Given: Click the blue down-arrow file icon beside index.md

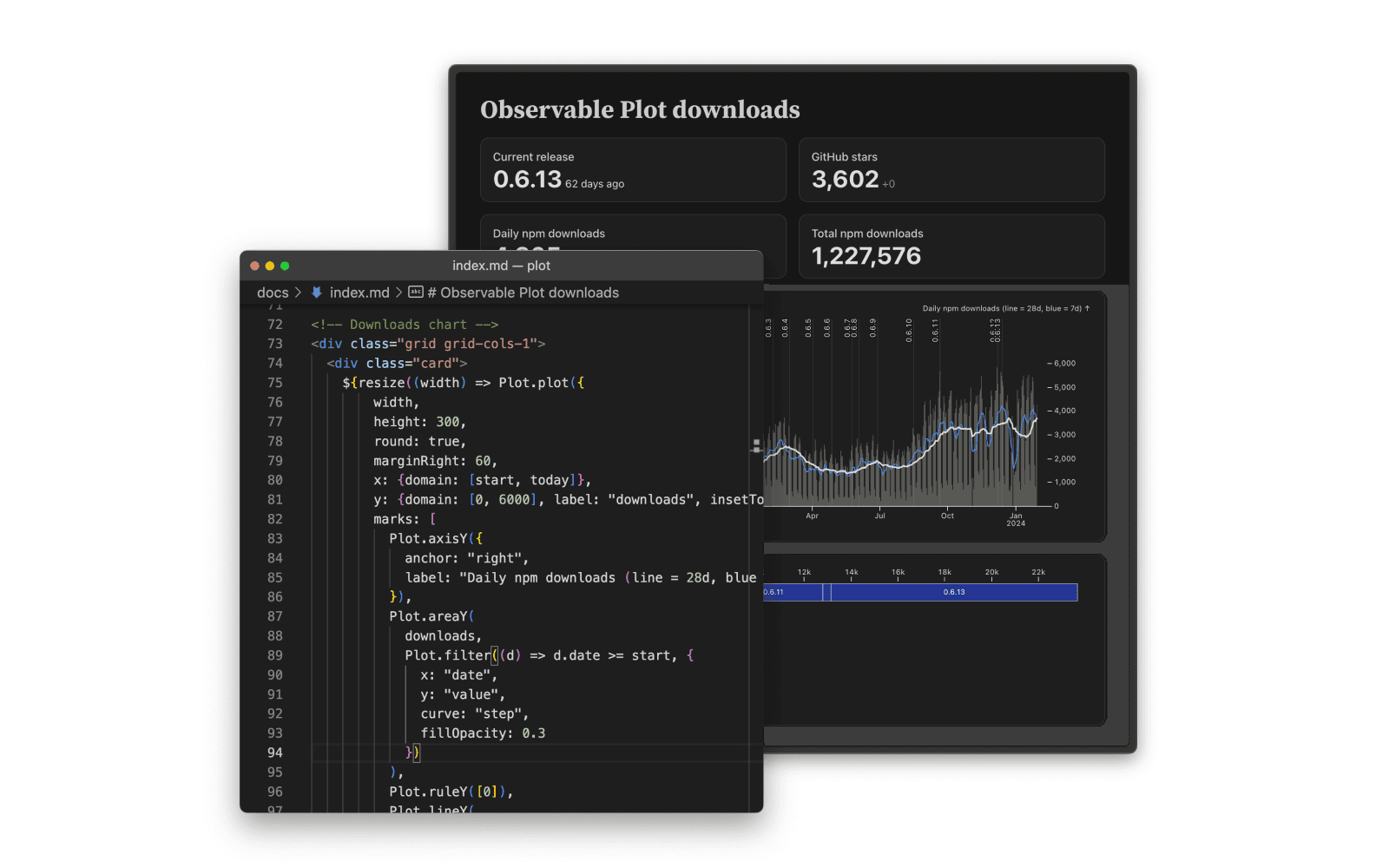Looking at the screenshot, I should click(318, 293).
